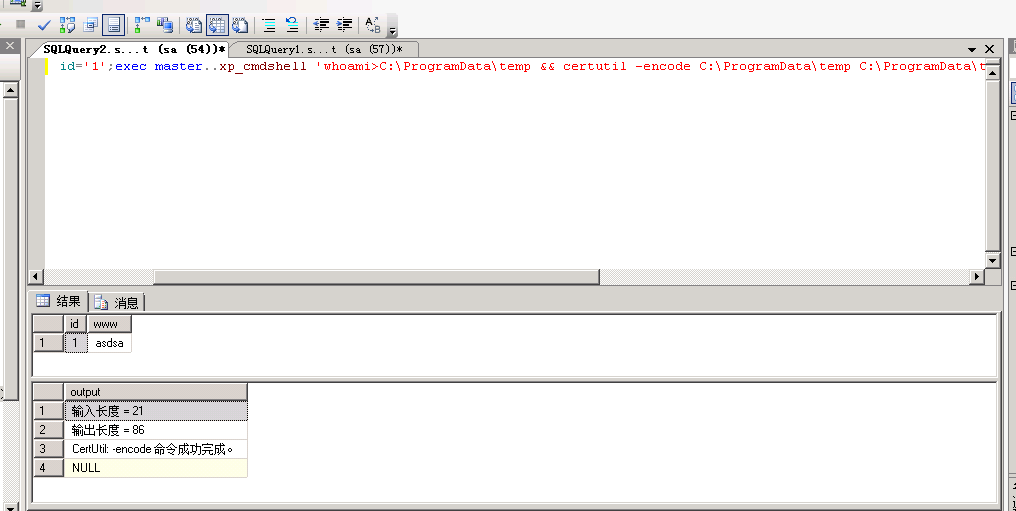Screen dimensions: 1016x511
Task: Click the CertUtil -encode 命令成功完成 cell
Action: [156, 449]
